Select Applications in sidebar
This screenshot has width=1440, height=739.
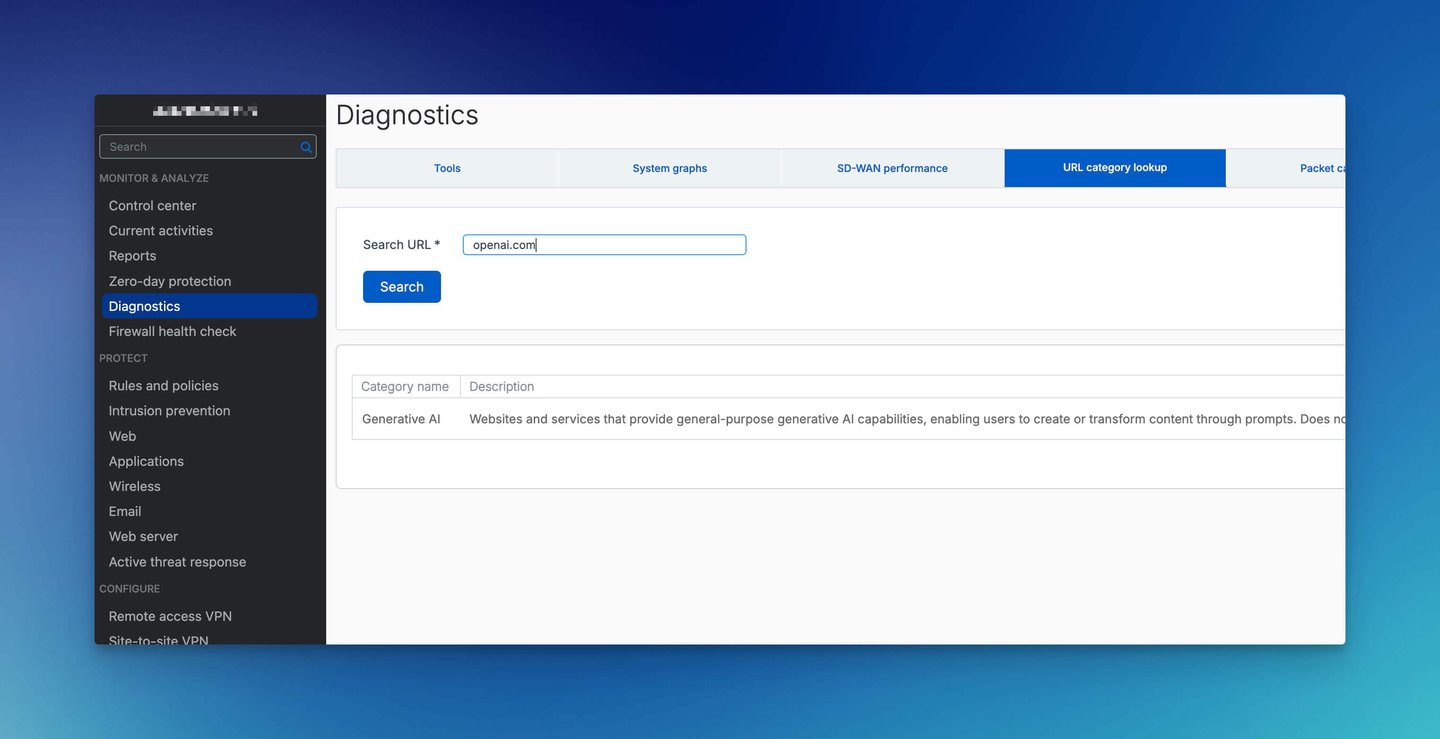(147, 461)
